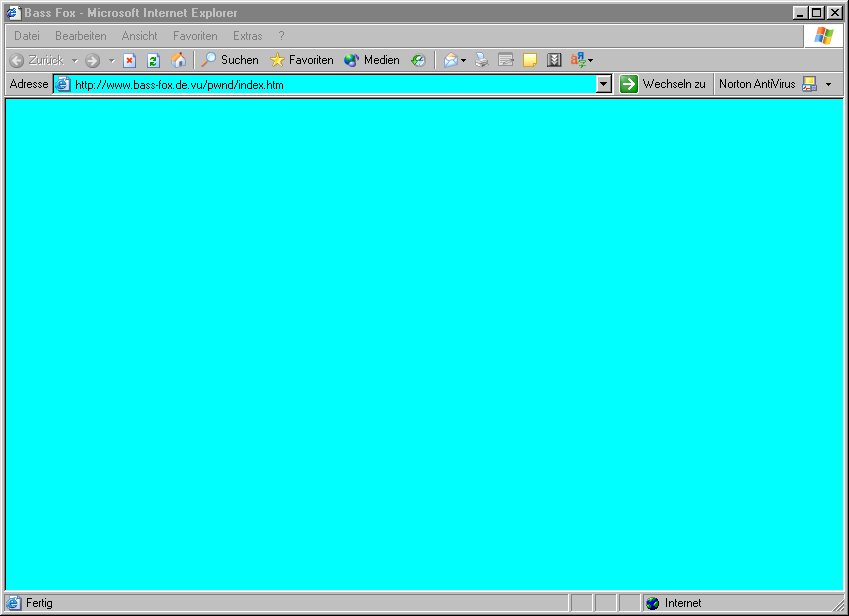Click the Internet zone globe in status bar
849x616 pixels.
653,603
